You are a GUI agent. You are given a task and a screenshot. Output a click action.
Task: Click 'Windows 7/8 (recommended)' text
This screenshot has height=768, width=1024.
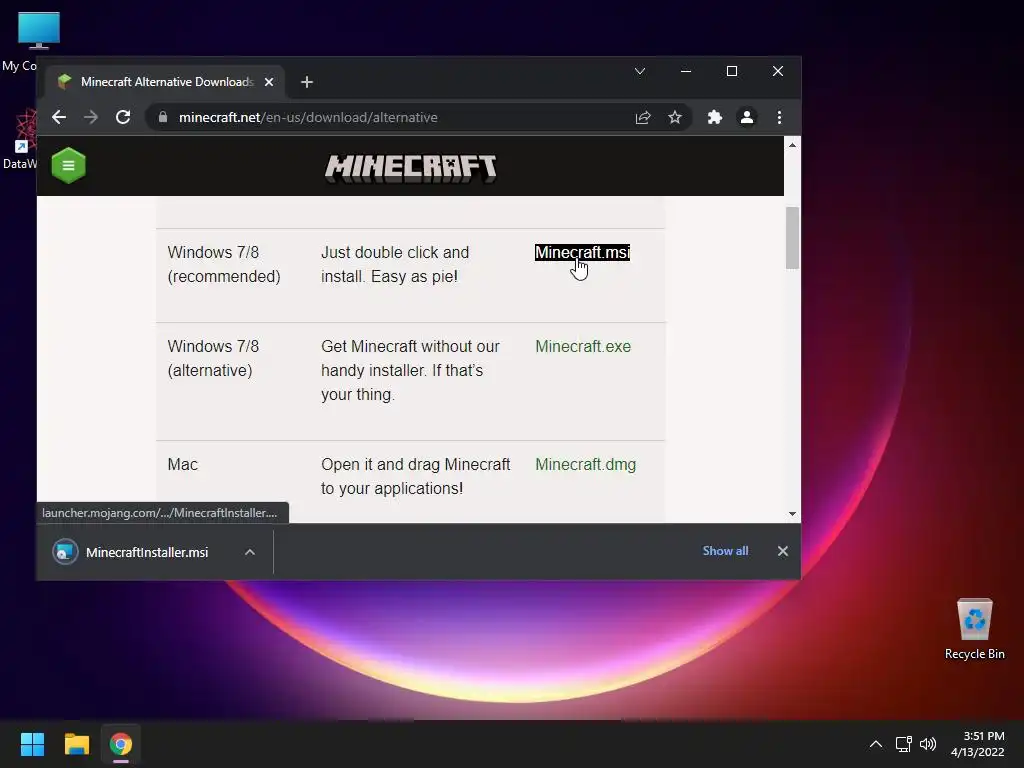(224, 264)
